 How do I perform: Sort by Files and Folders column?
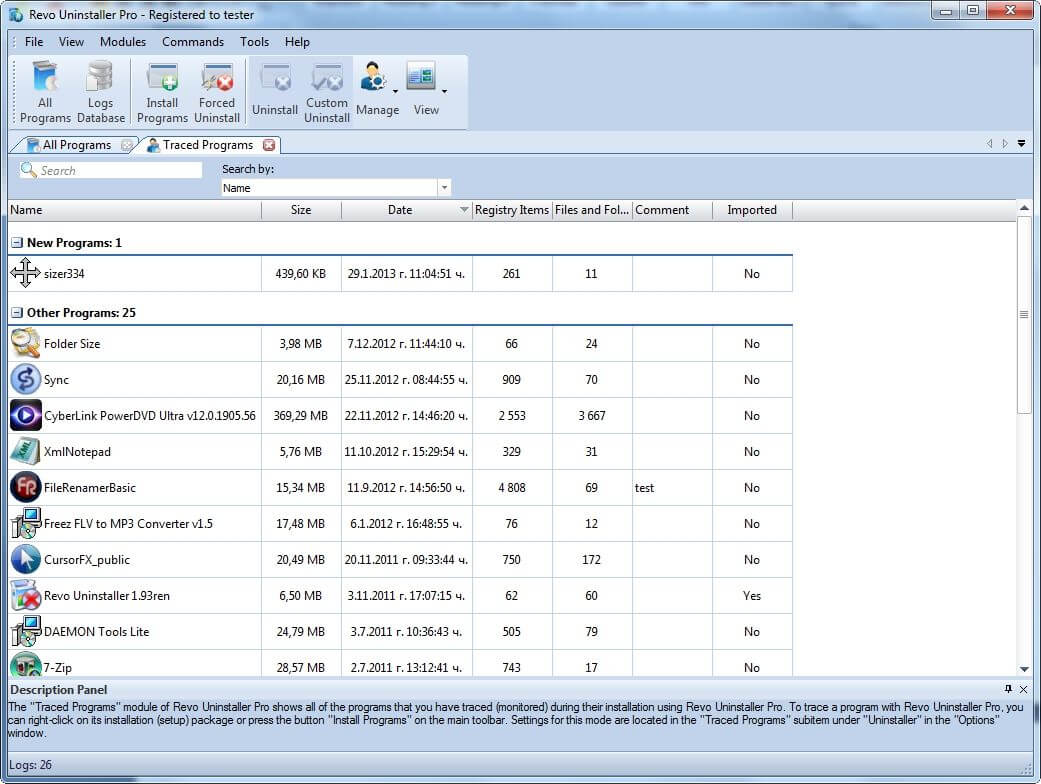click(592, 210)
